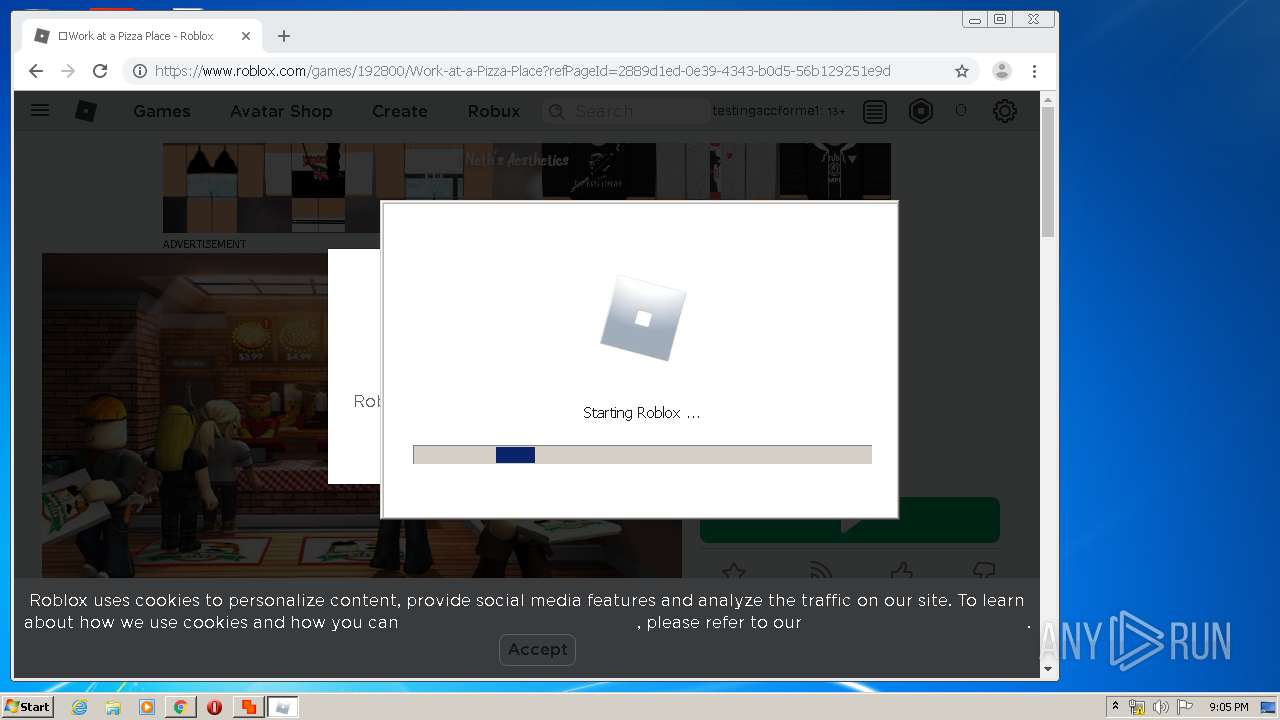Viewport: 1280px width, 720px height.
Task: Bookmark this page with the star icon
Action: pyautogui.click(x=962, y=71)
